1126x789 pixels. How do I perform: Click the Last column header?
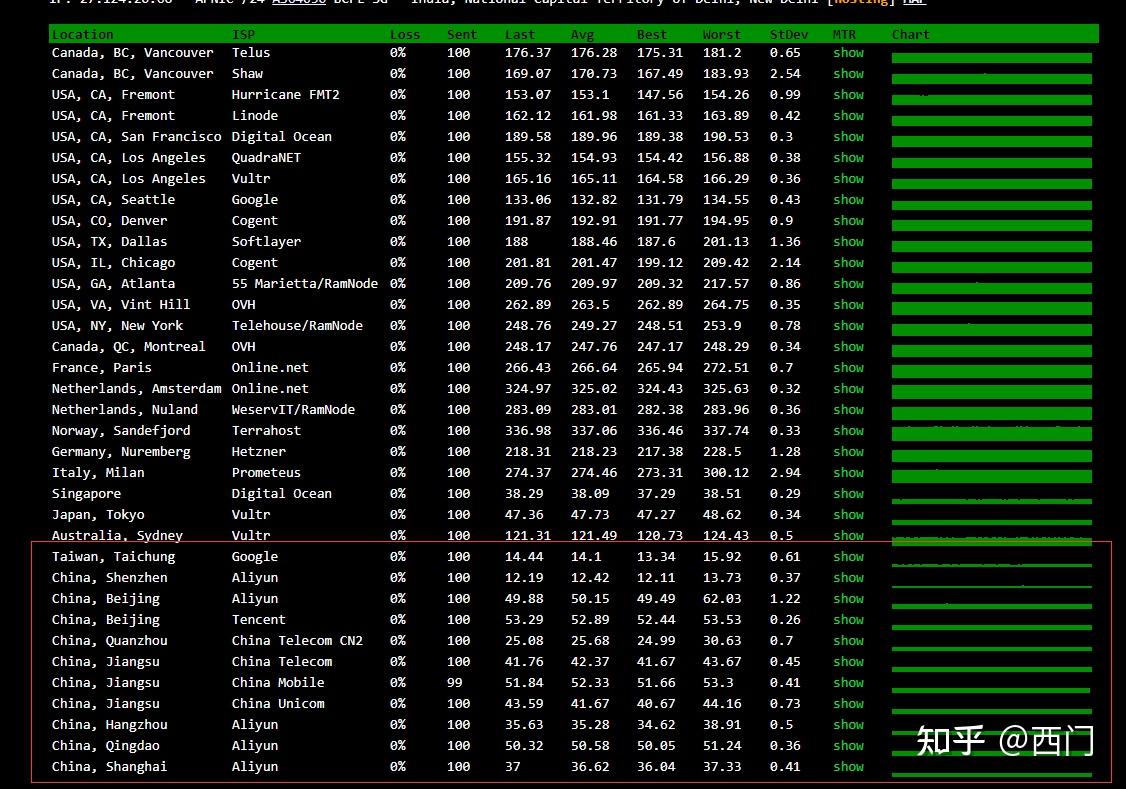[x=520, y=34]
